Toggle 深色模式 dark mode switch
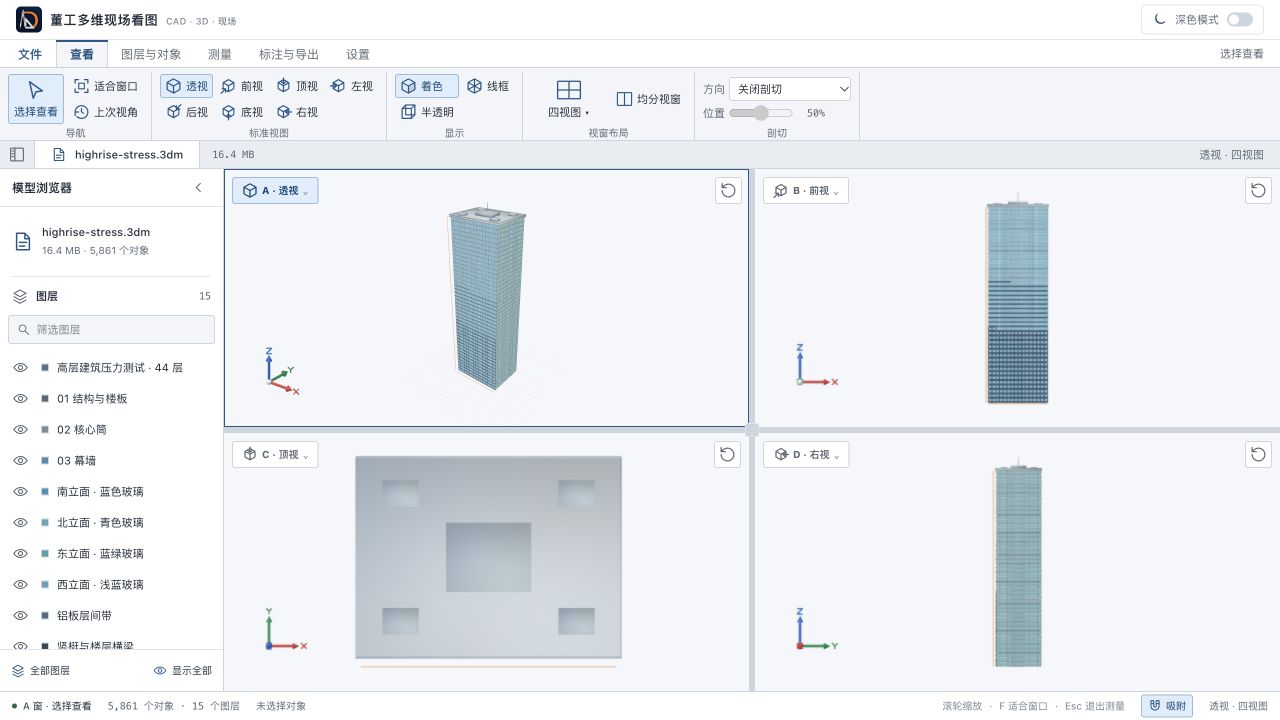The image size is (1280, 720). (1240, 19)
